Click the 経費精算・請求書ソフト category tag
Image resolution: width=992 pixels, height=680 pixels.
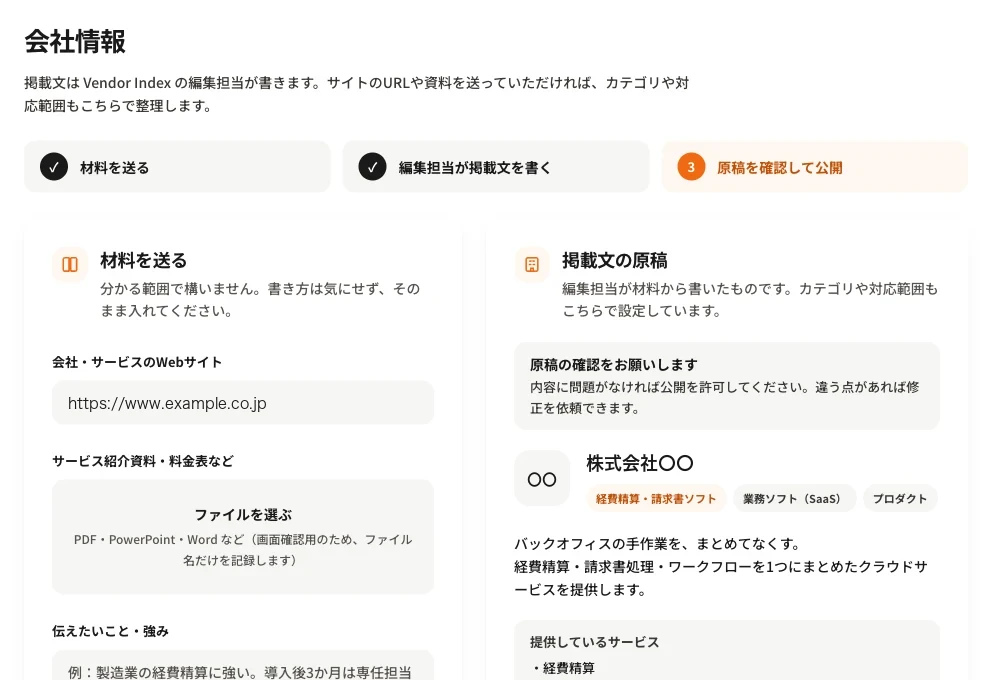(x=656, y=498)
